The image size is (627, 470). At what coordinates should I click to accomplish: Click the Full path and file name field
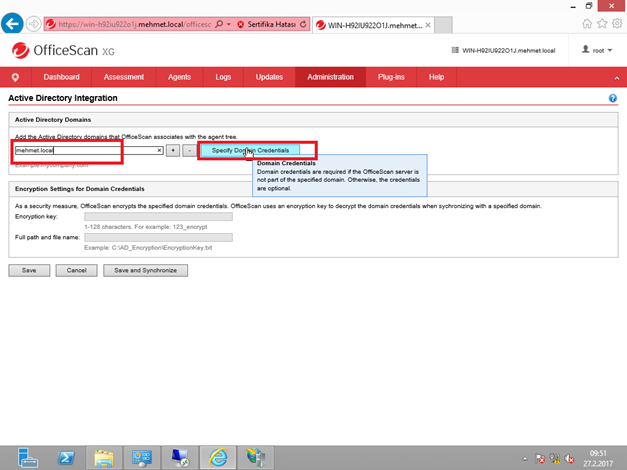point(158,237)
